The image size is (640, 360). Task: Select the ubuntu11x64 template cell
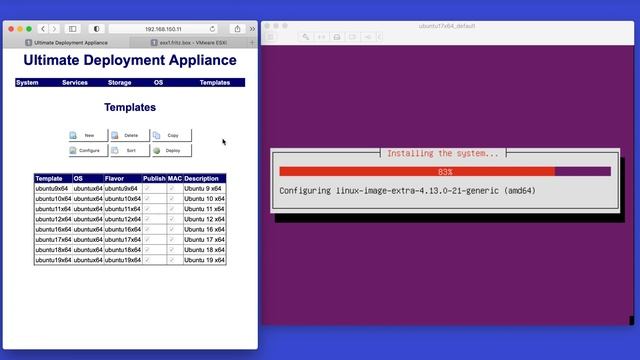(53, 209)
